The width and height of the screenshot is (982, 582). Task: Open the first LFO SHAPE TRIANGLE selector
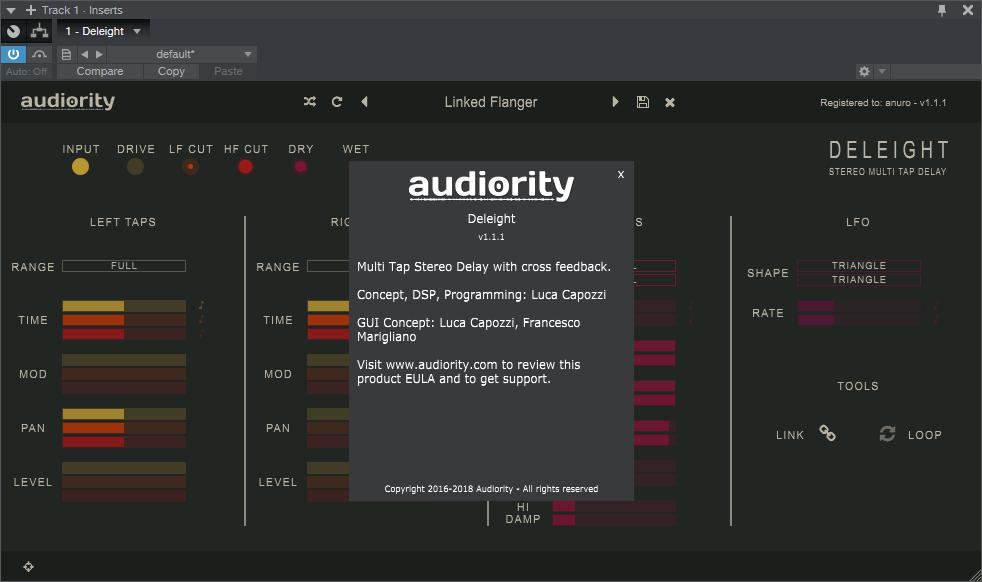click(859, 266)
